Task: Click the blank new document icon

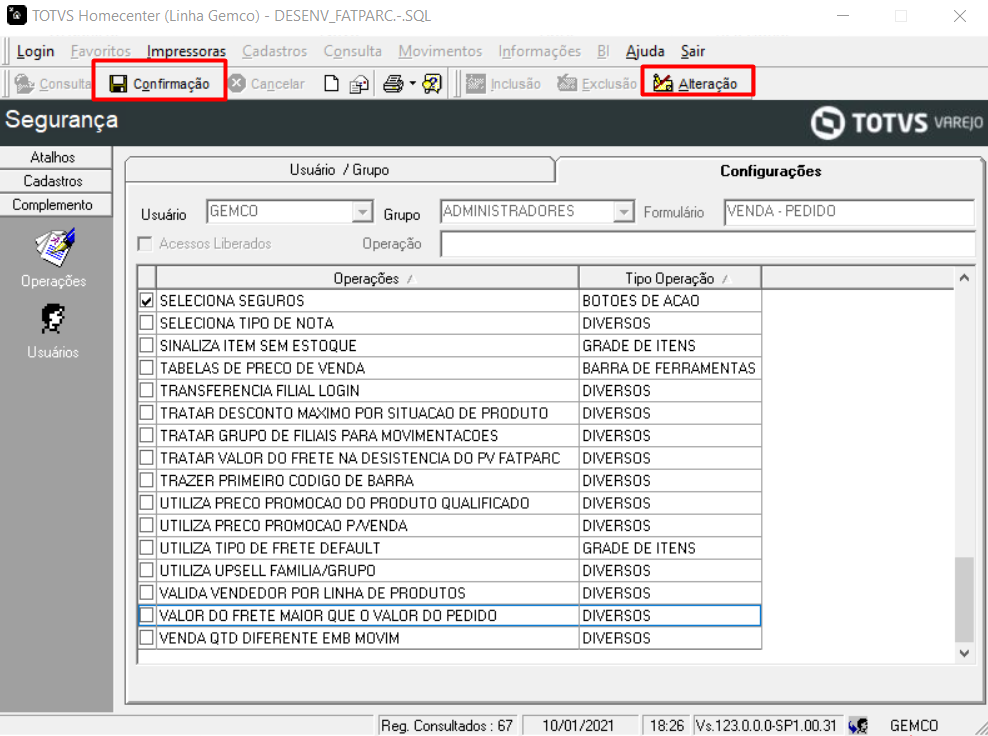Action: pyautogui.click(x=331, y=84)
